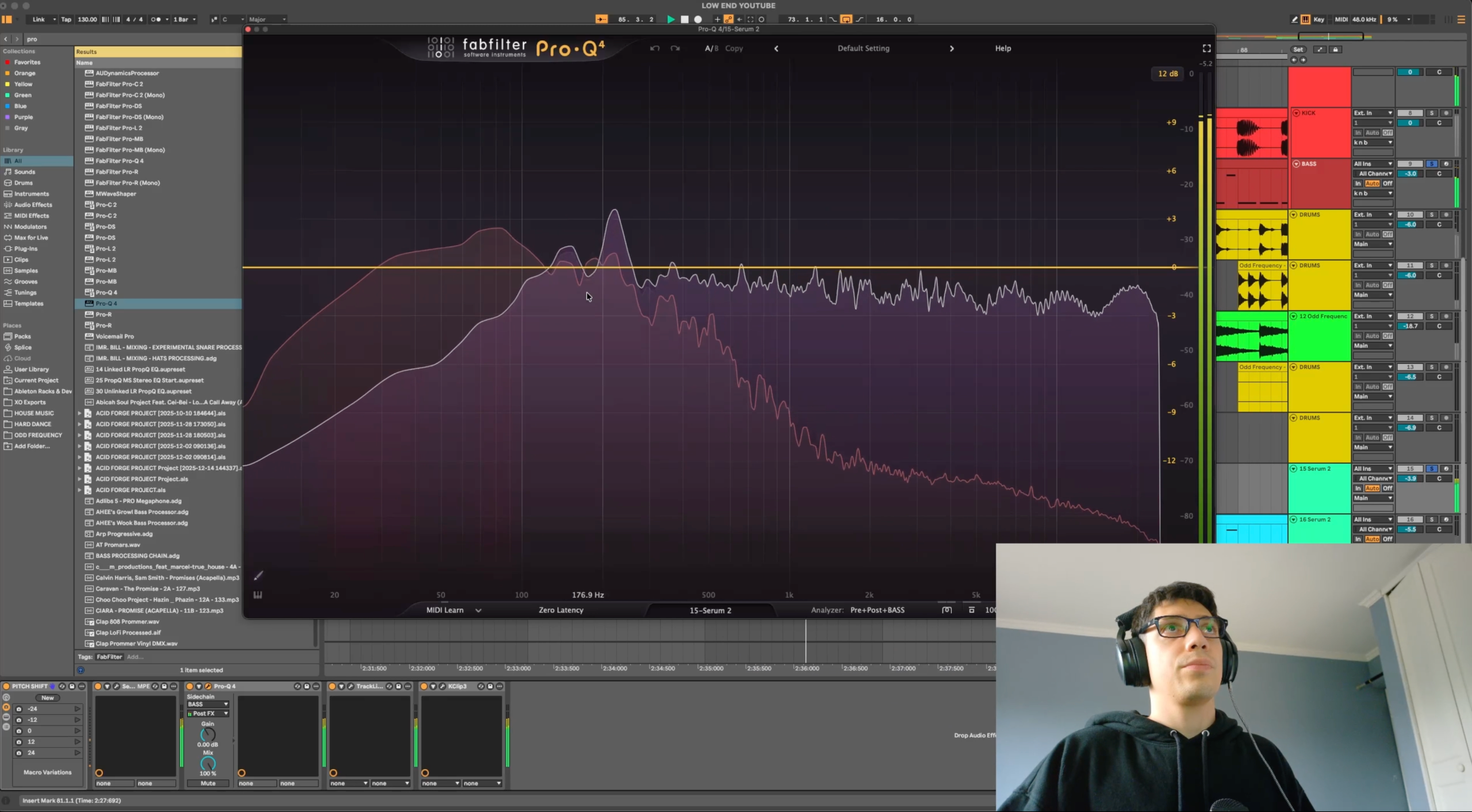Click the Pro-Q 4 redo arrow
This screenshot has width=1472, height=812.
point(675,48)
